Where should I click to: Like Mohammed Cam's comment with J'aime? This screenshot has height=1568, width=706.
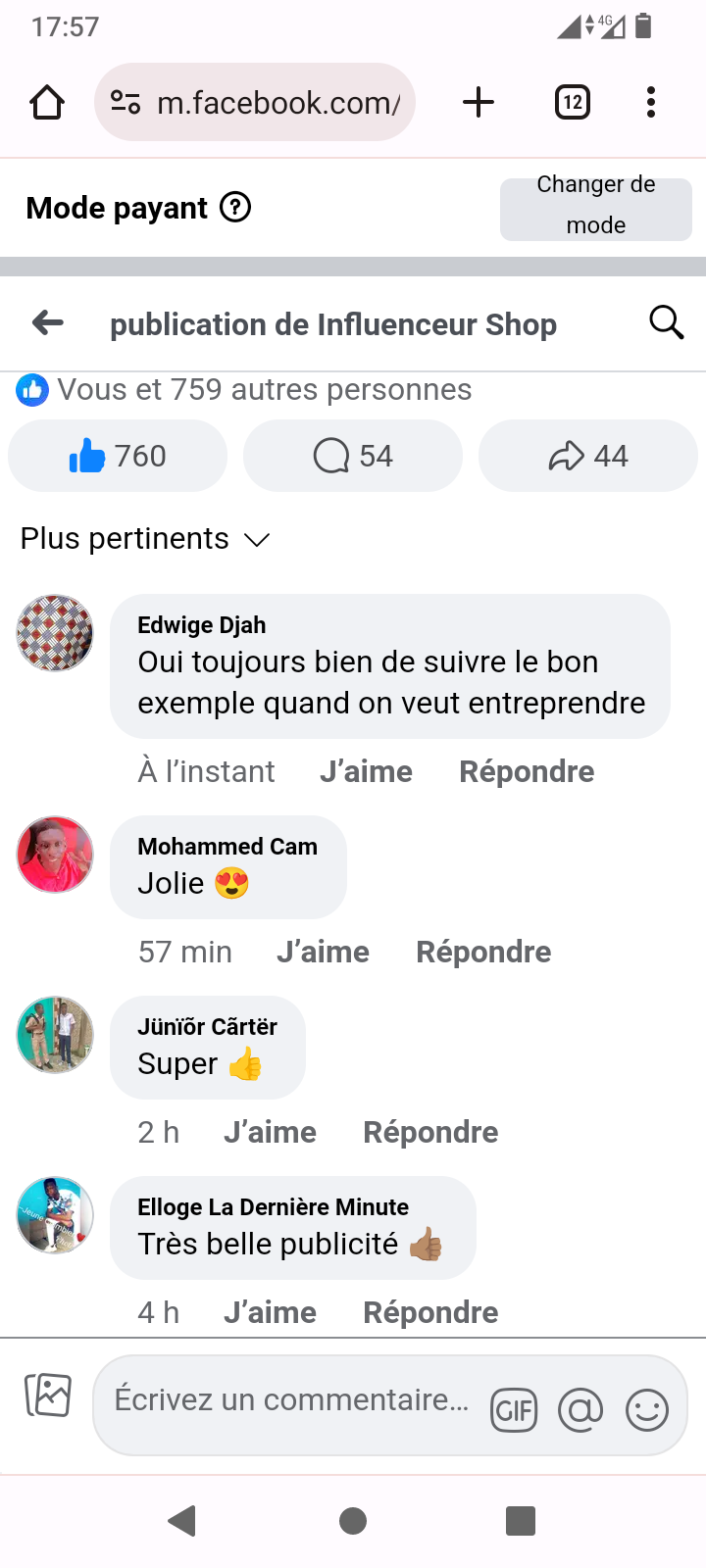[323, 952]
